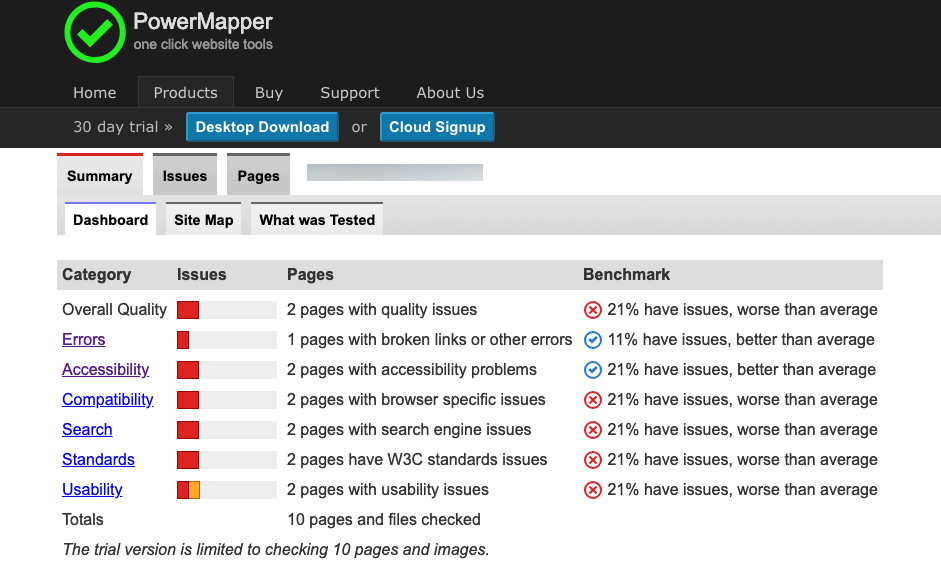Click the Totals row label
941x584 pixels.
click(83, 520)
